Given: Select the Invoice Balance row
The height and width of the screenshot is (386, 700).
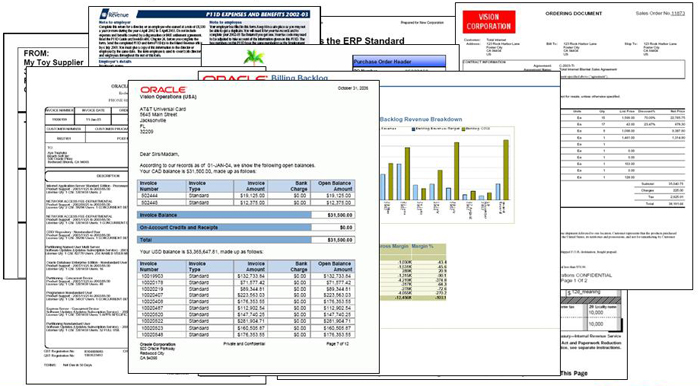Looking at the screenshot, I should (x=246, y=215).
